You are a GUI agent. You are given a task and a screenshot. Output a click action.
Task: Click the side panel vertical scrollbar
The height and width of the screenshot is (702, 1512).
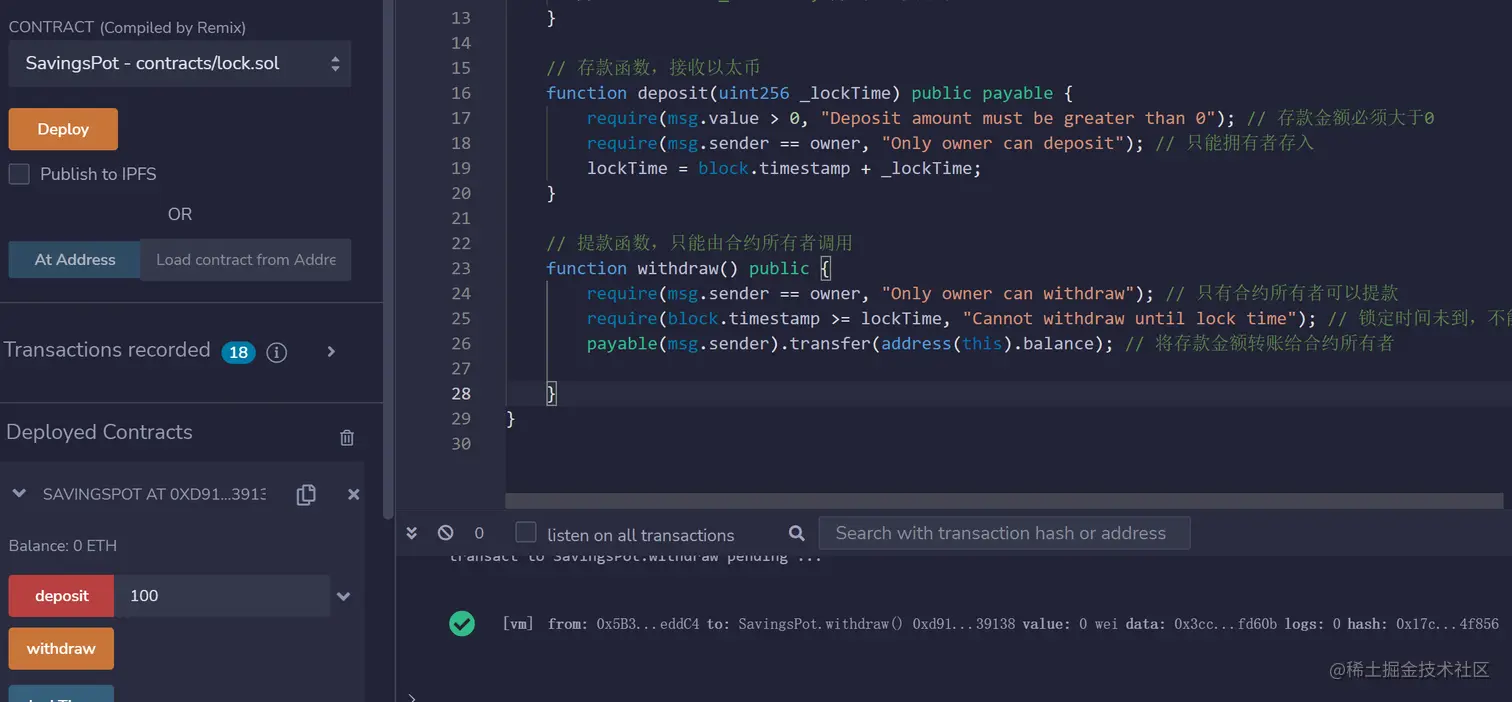(x=389, y=260)
